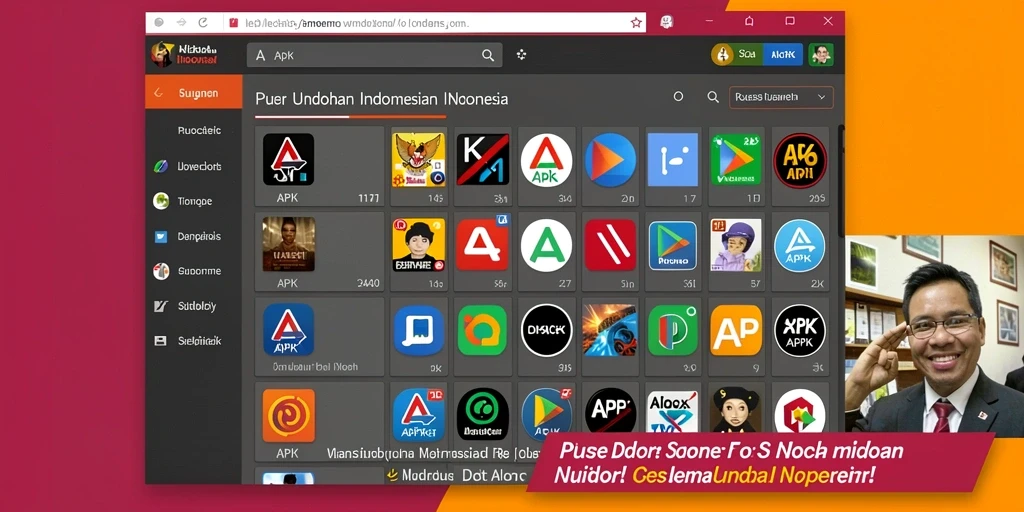Reload the page in the browser
This screenshot has height=512, width=1024.
(203, 22)
